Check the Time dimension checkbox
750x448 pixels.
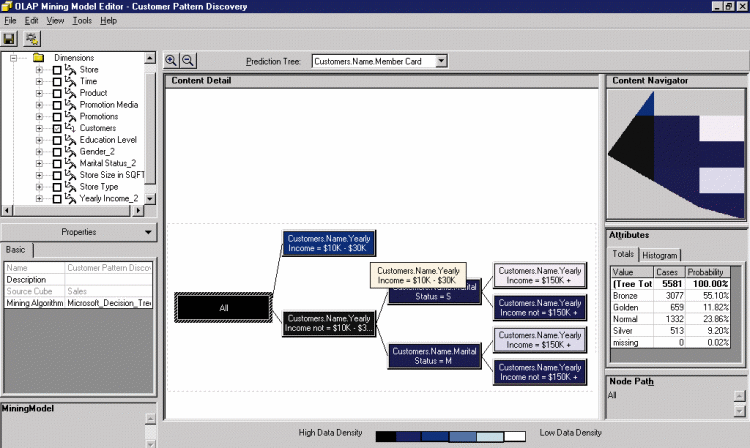[57, 82]
